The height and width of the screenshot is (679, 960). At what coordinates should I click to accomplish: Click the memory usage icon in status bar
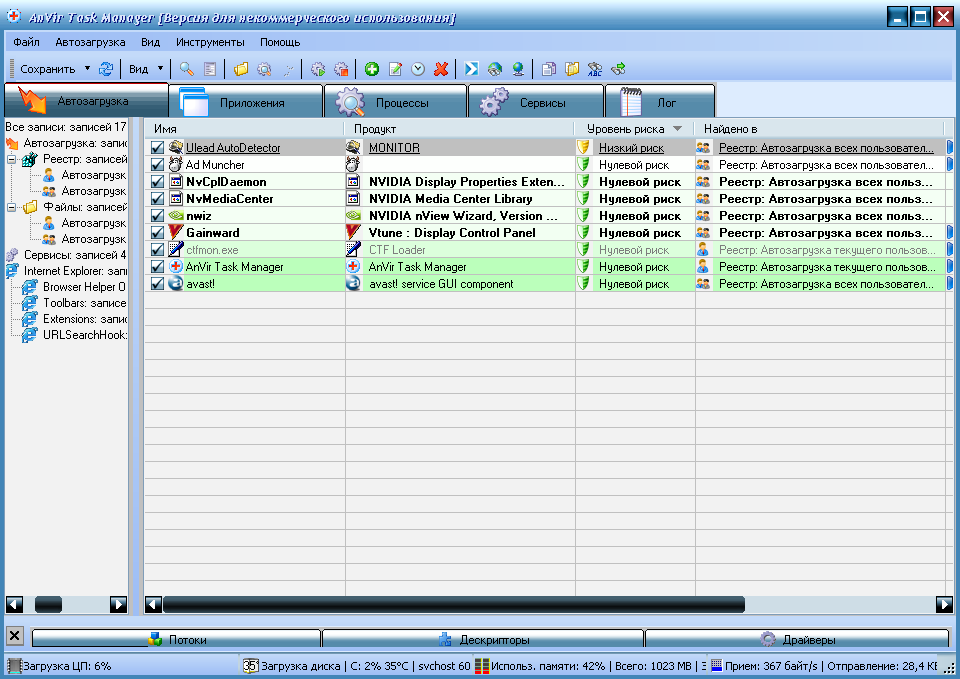pyautogui.click(x=482, y=666)
